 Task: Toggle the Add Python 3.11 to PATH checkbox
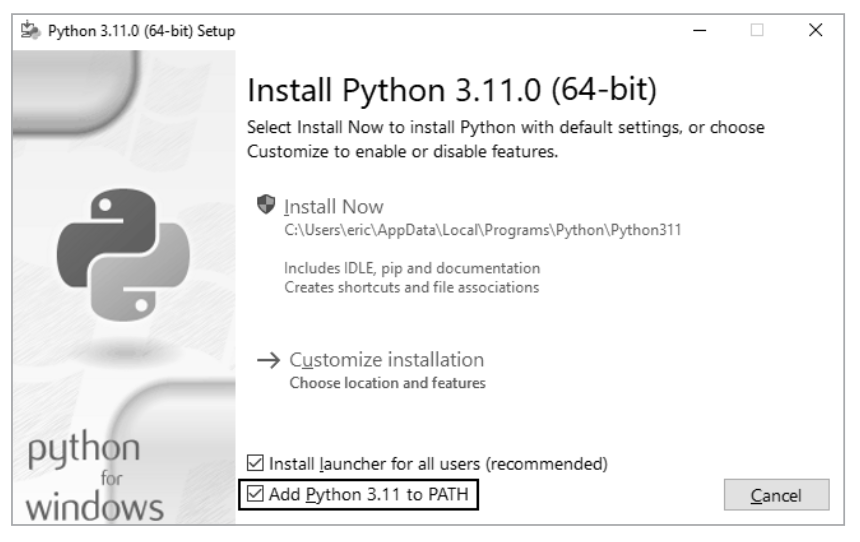tap(256, 493)
